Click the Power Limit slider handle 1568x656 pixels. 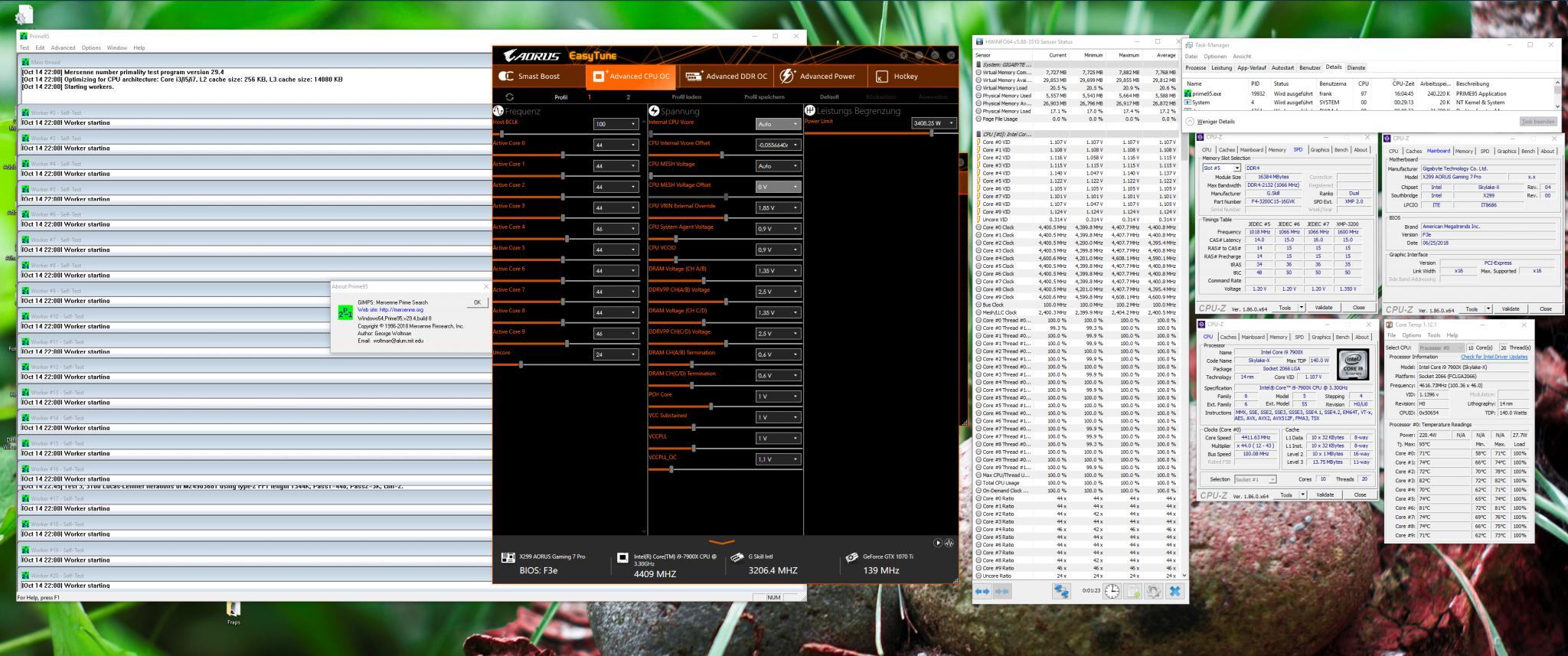click(932, 133)
